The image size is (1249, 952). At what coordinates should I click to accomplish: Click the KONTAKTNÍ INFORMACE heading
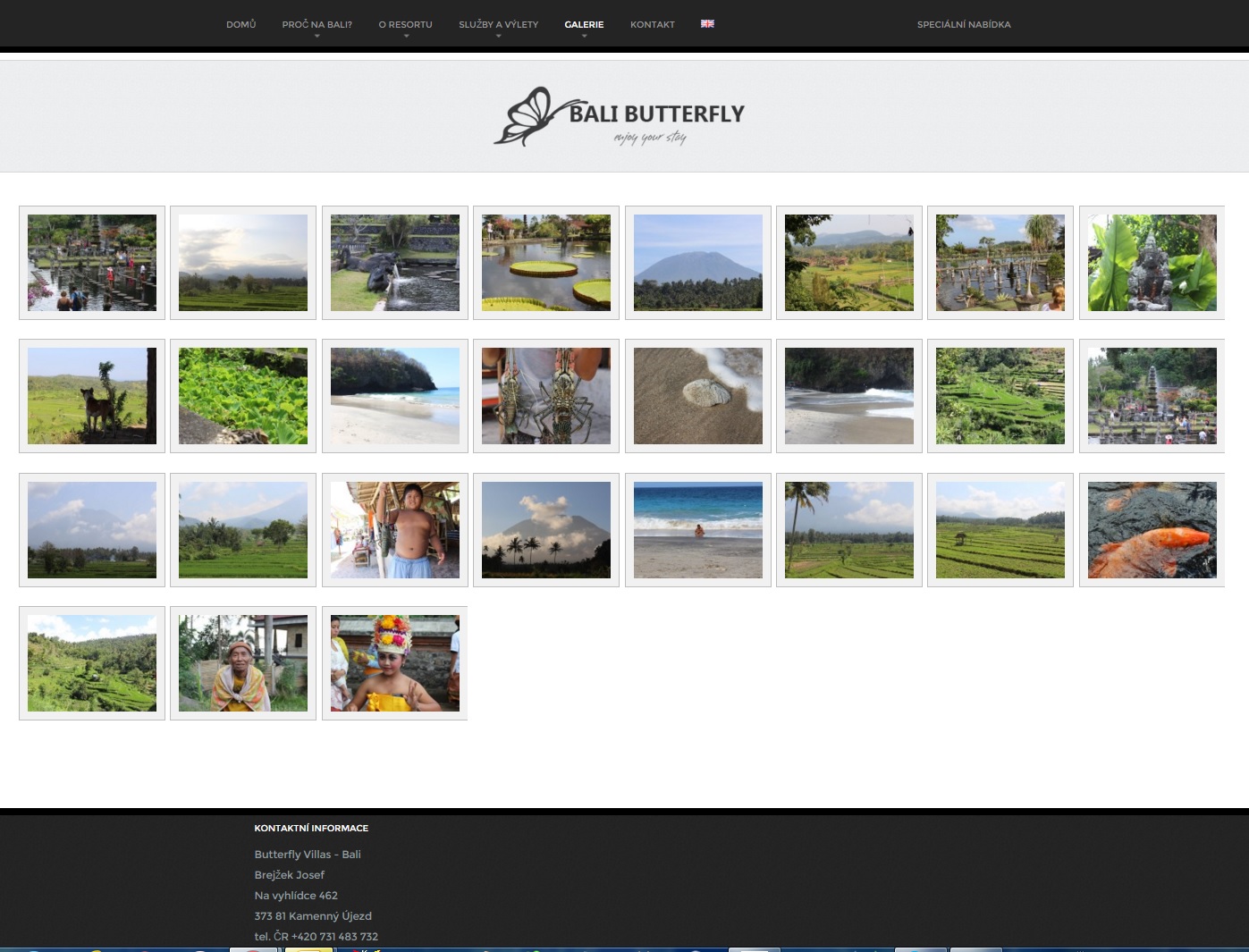[x=311, y=828]
